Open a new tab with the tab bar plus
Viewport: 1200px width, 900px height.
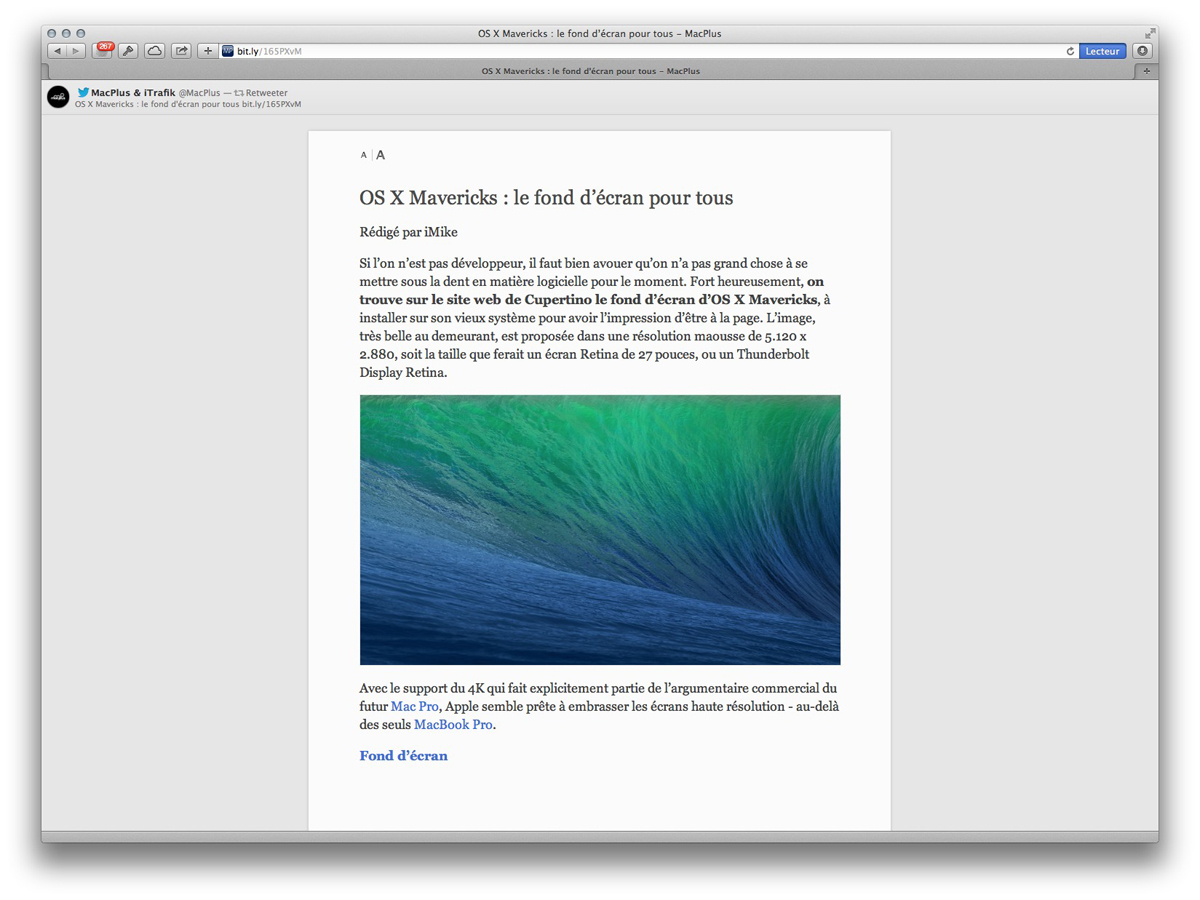tap(1146, 71)
